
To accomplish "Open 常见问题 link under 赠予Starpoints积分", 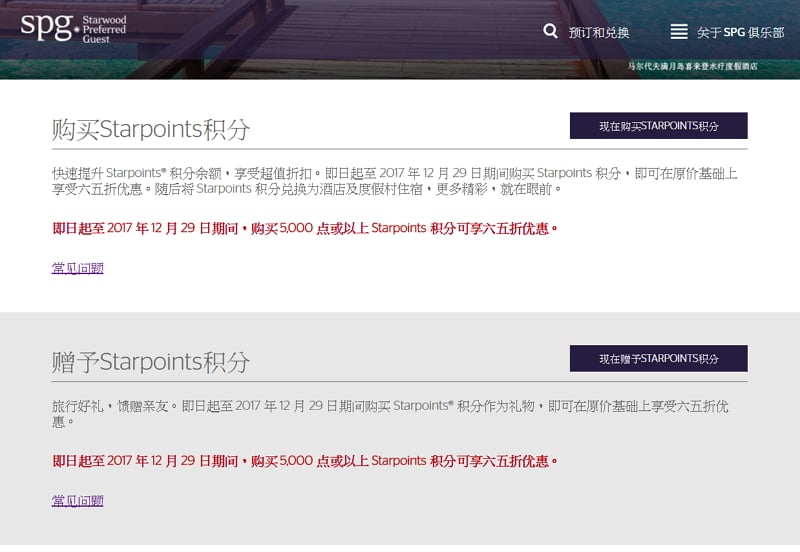I will [x=78, y=500].
